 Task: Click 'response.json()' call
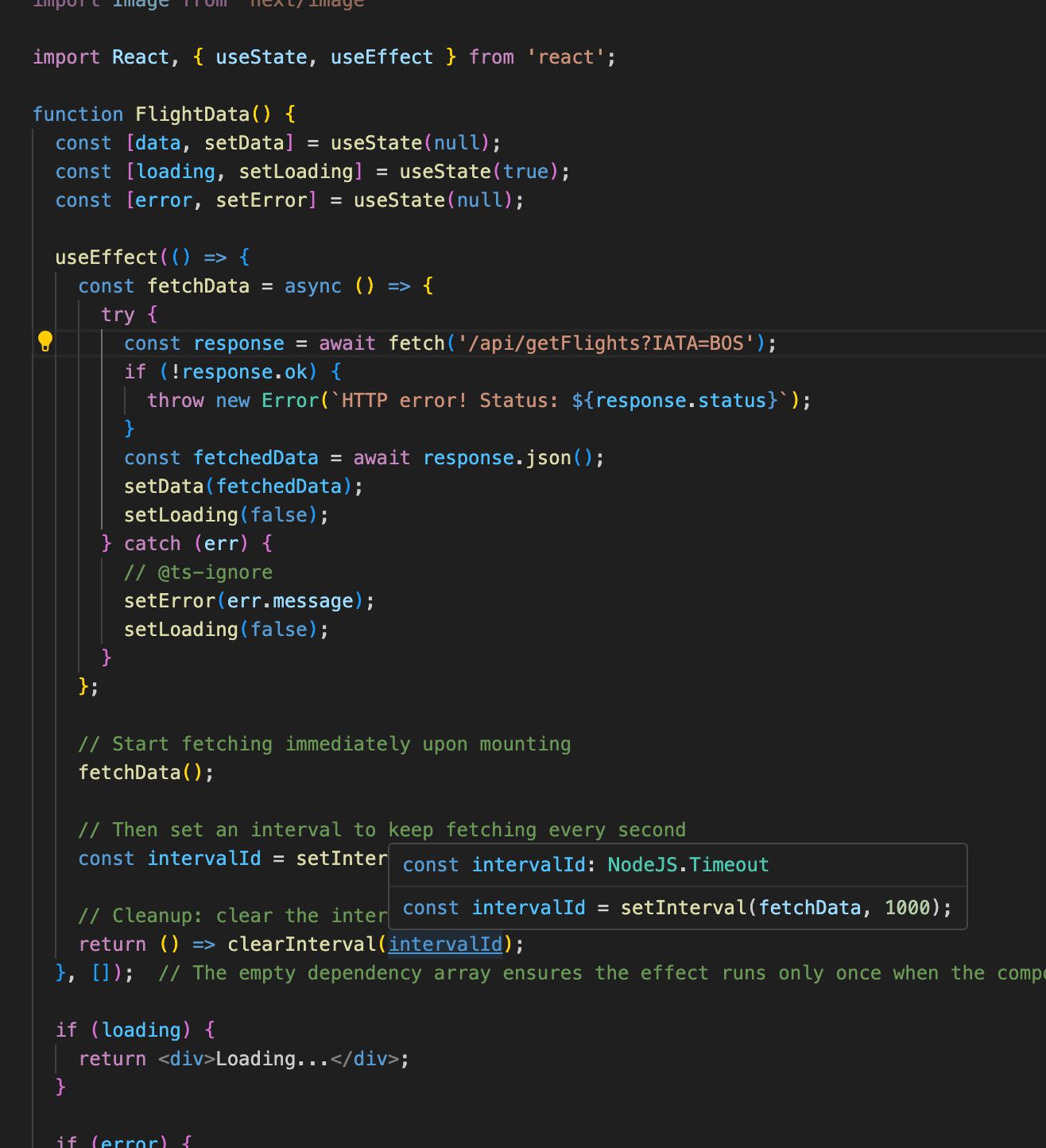508,457
